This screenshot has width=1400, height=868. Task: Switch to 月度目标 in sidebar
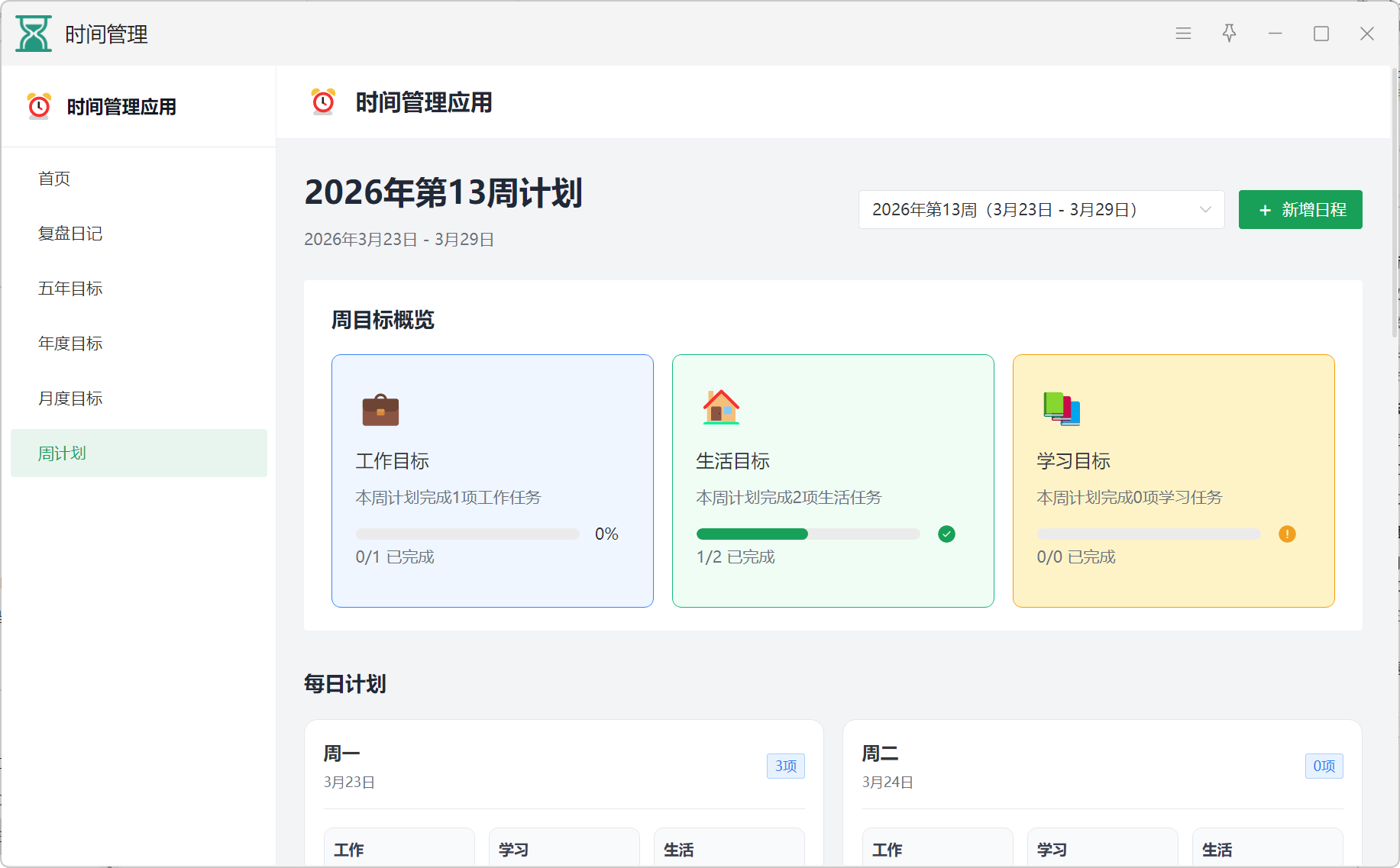click(x=70, y=399)
